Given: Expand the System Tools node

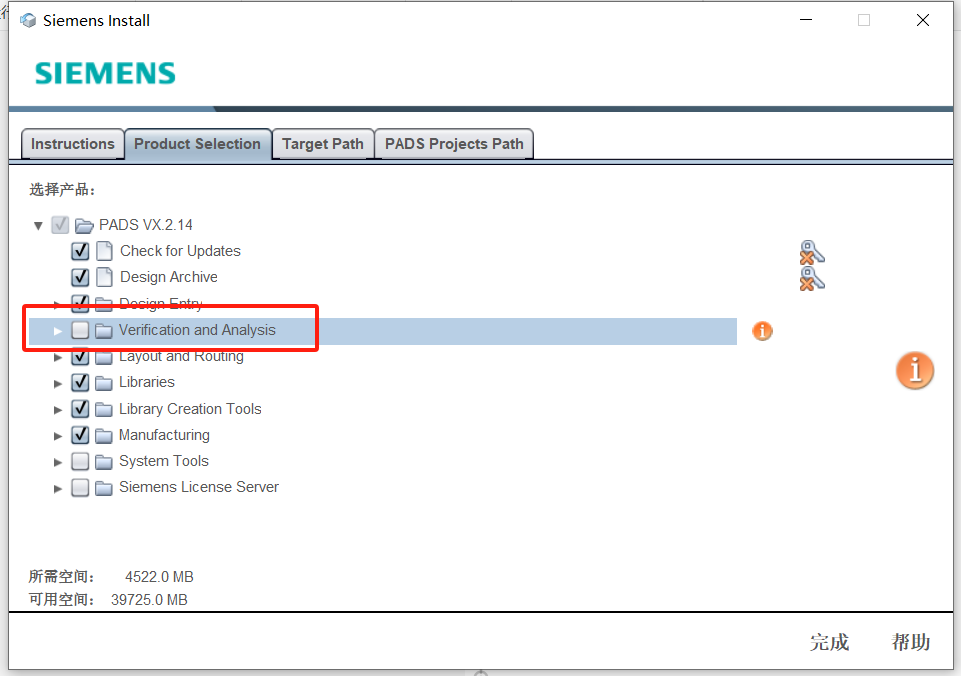Looking at the screenshot, I should [58, 462].
